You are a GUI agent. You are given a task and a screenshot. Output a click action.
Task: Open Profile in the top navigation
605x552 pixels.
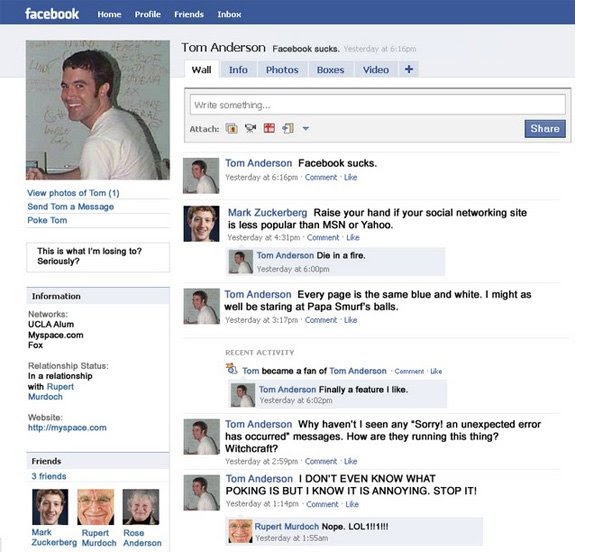click(x=147, y=14)
